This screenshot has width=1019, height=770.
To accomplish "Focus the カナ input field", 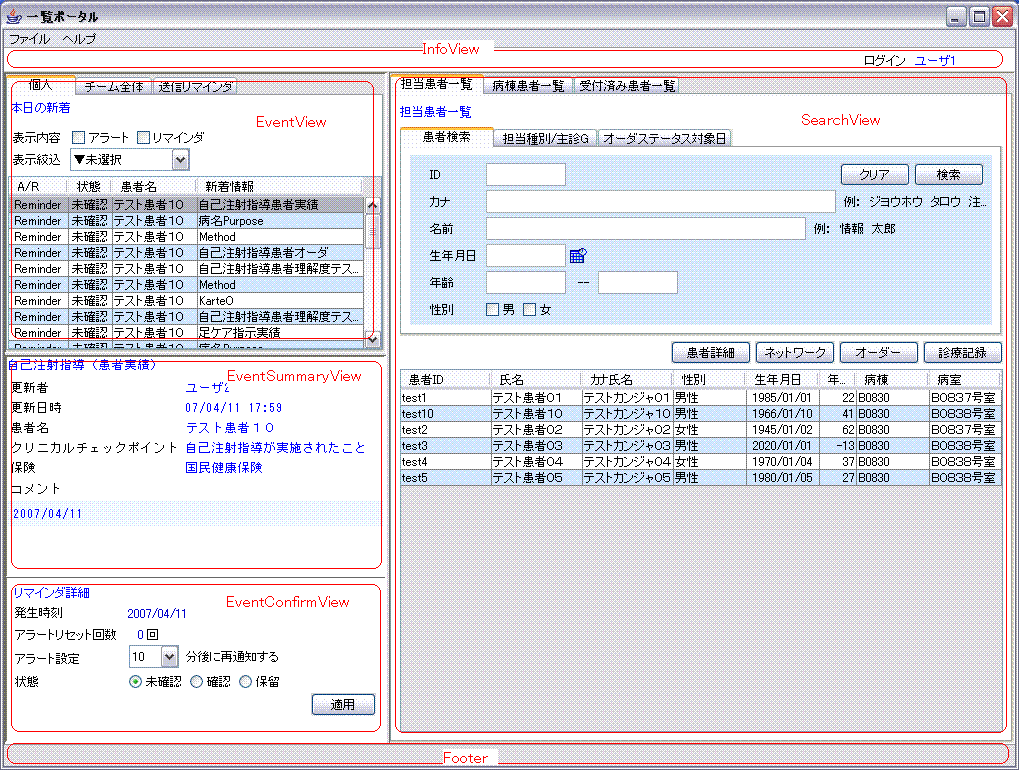I will pyautogui.click(x=660, y=201).
